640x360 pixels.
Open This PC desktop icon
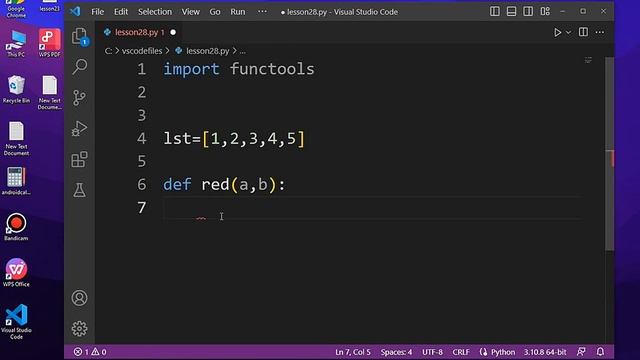pyautogui.click(x=16, y=43)
